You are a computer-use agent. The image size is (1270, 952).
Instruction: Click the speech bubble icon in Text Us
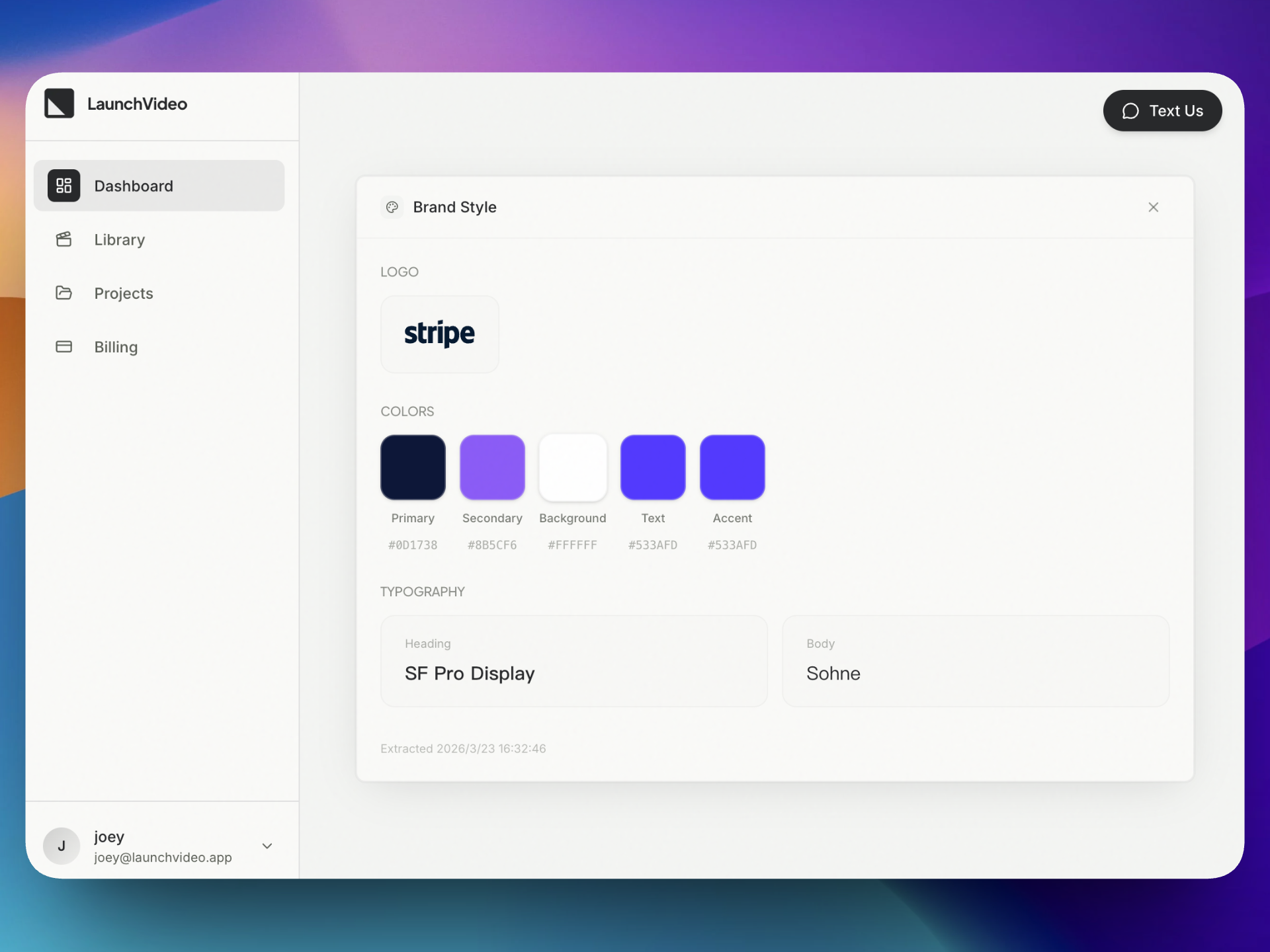tap(1130, 111)
